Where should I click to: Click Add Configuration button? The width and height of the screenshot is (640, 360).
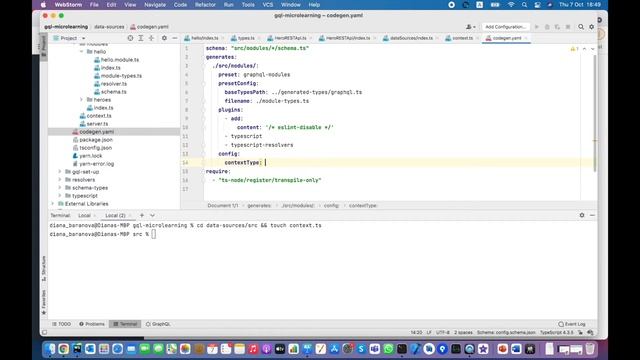(505, 27)
